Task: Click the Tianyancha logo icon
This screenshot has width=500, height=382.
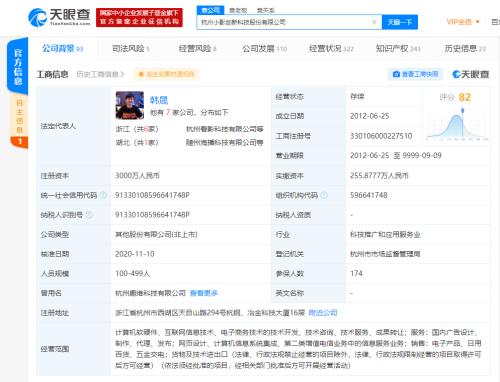Action: click(x=37, y=17)
